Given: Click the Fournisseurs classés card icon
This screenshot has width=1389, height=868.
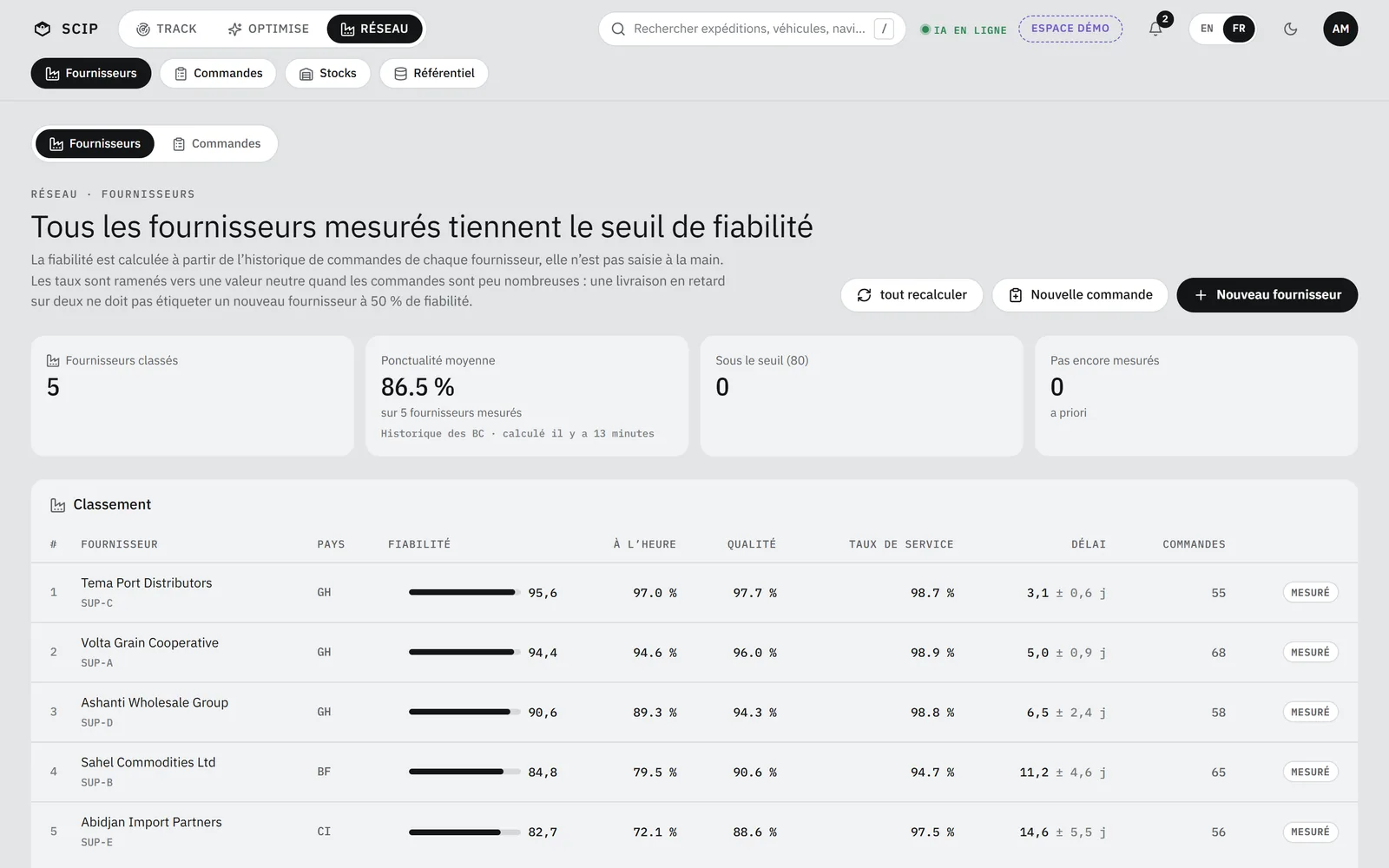Looking at the screenshot, I should pyautogui.click(x=53, y=360).
